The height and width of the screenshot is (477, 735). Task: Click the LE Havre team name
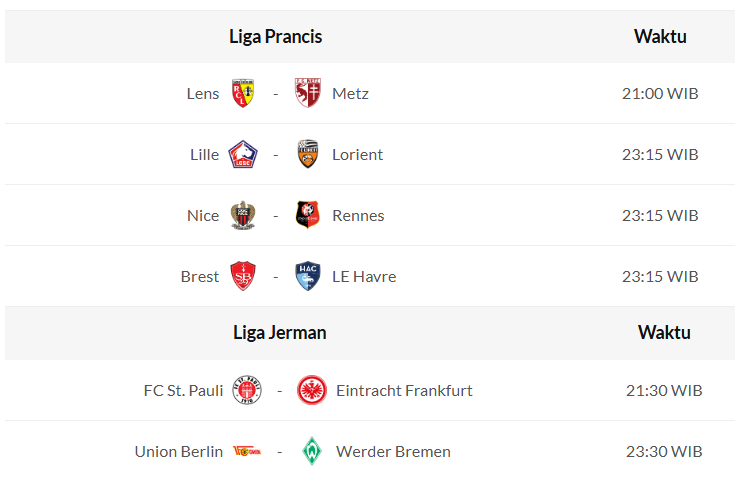[x=364, y=276]
